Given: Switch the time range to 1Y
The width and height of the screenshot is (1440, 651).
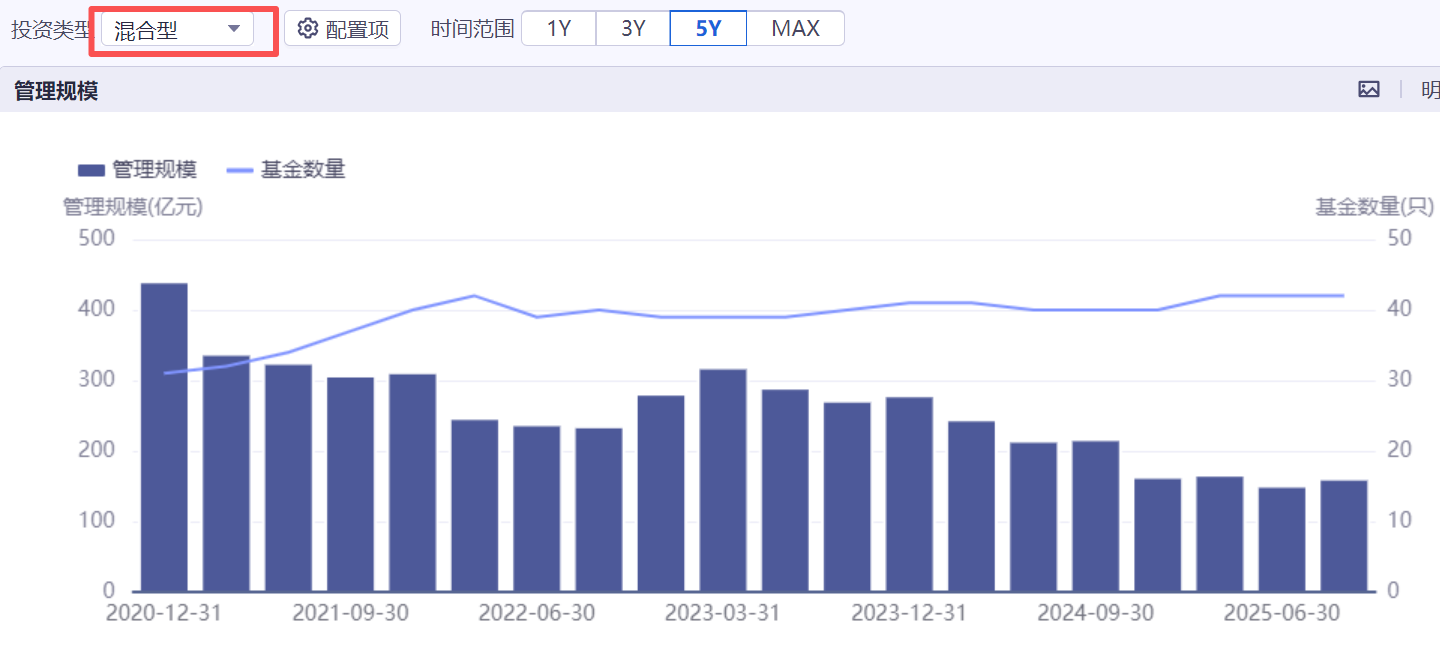Looking at the screenshot, I should click(x=558, y=28).
